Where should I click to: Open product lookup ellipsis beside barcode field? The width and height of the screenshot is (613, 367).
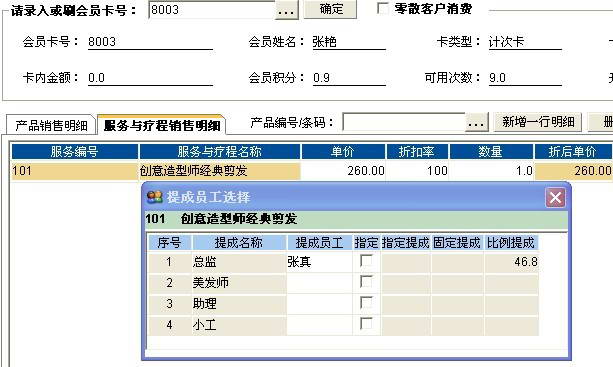pyautogui.click(x=477, y=123)
